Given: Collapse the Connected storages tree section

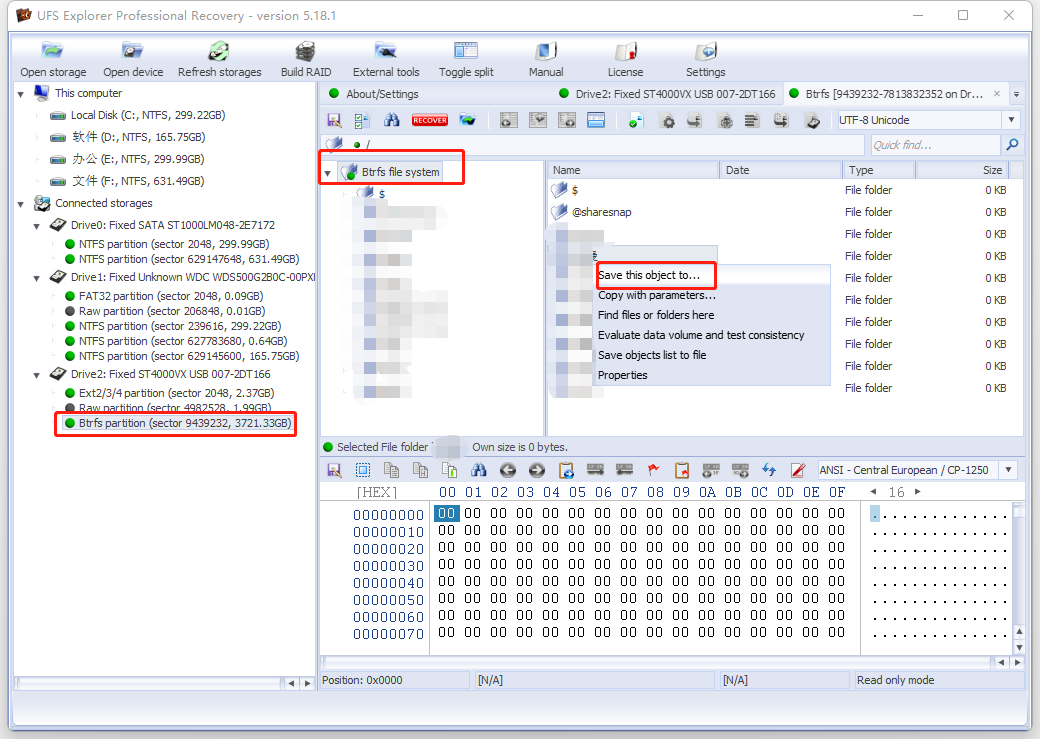Looking at the screenshot, I should pos(22,203).
